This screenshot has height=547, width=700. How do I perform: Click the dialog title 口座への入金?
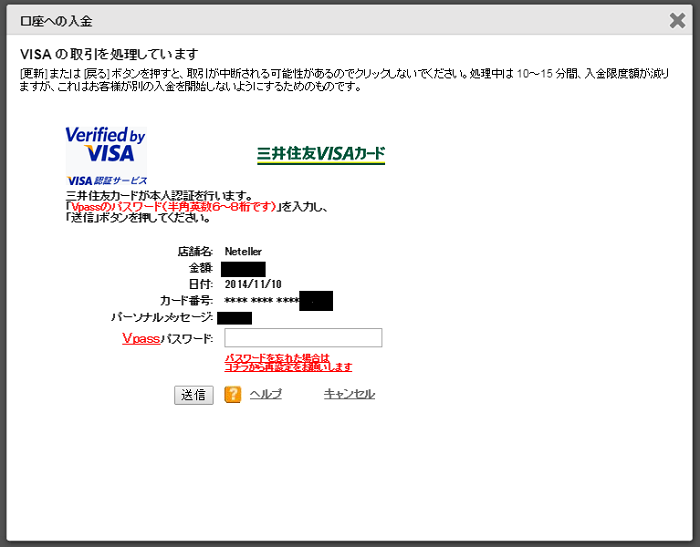point(56,21)
